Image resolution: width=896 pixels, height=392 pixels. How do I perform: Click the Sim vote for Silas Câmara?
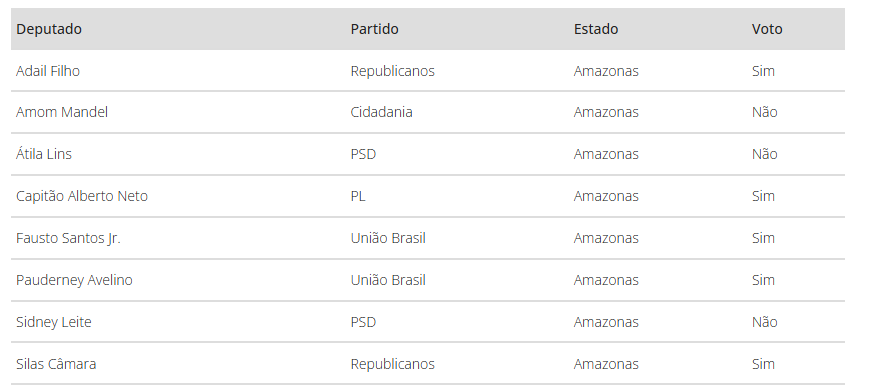click(763, 364)
